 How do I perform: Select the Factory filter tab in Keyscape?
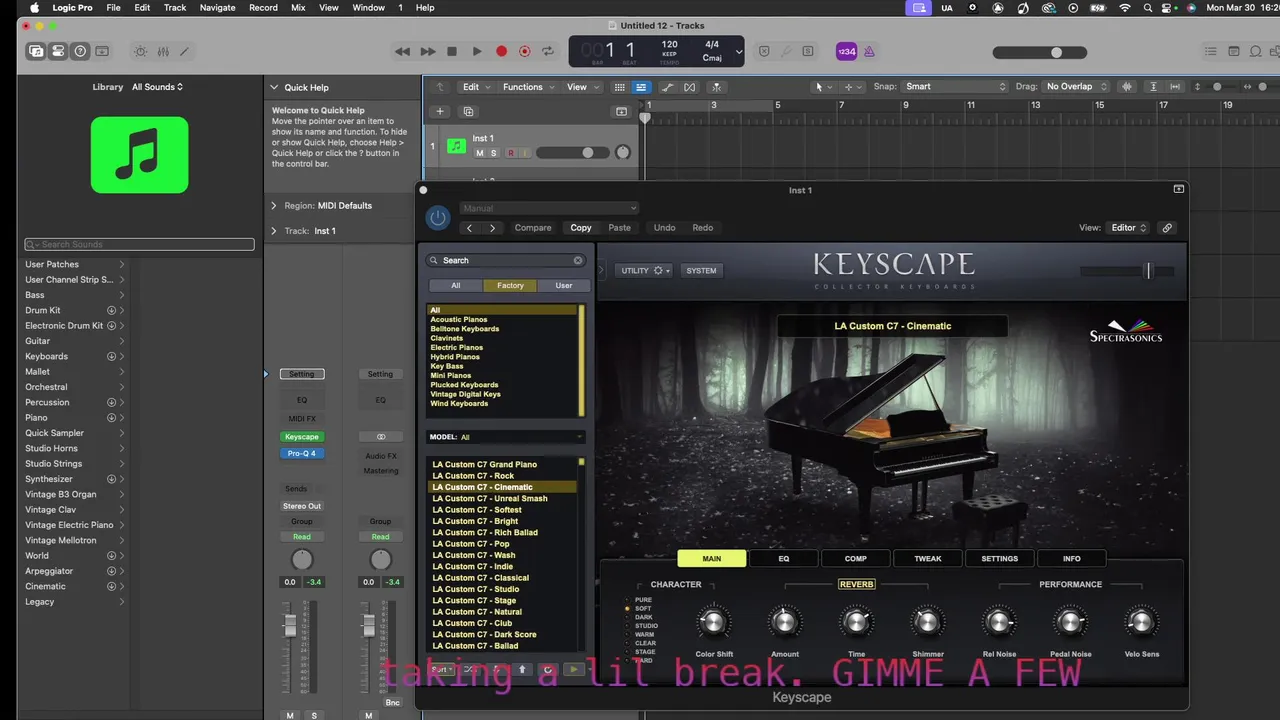pyautogui.click(x=510, y=285)
